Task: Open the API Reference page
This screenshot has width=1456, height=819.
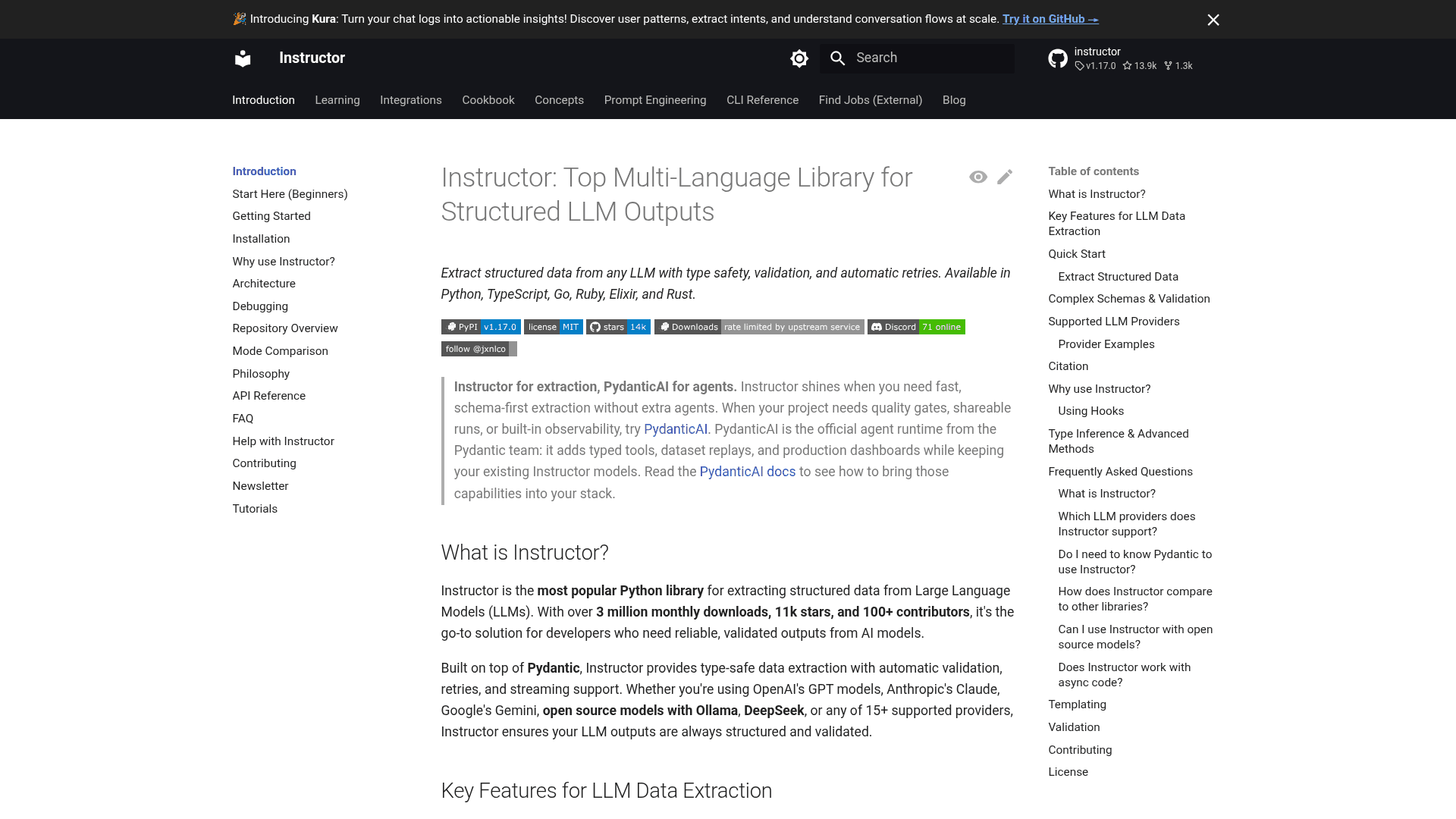Action: [268, 396]
